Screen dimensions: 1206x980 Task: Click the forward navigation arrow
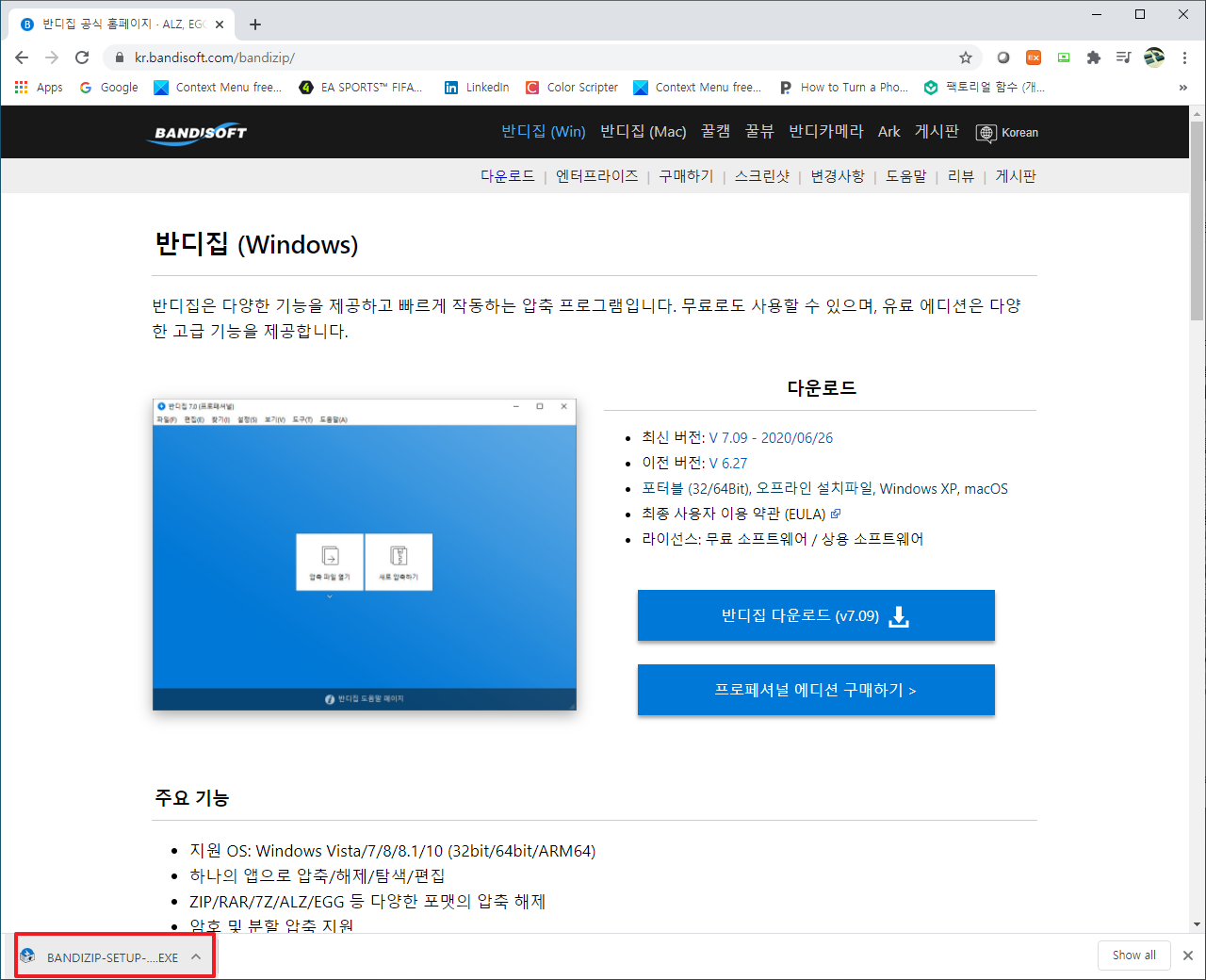[x=52, y=57]
